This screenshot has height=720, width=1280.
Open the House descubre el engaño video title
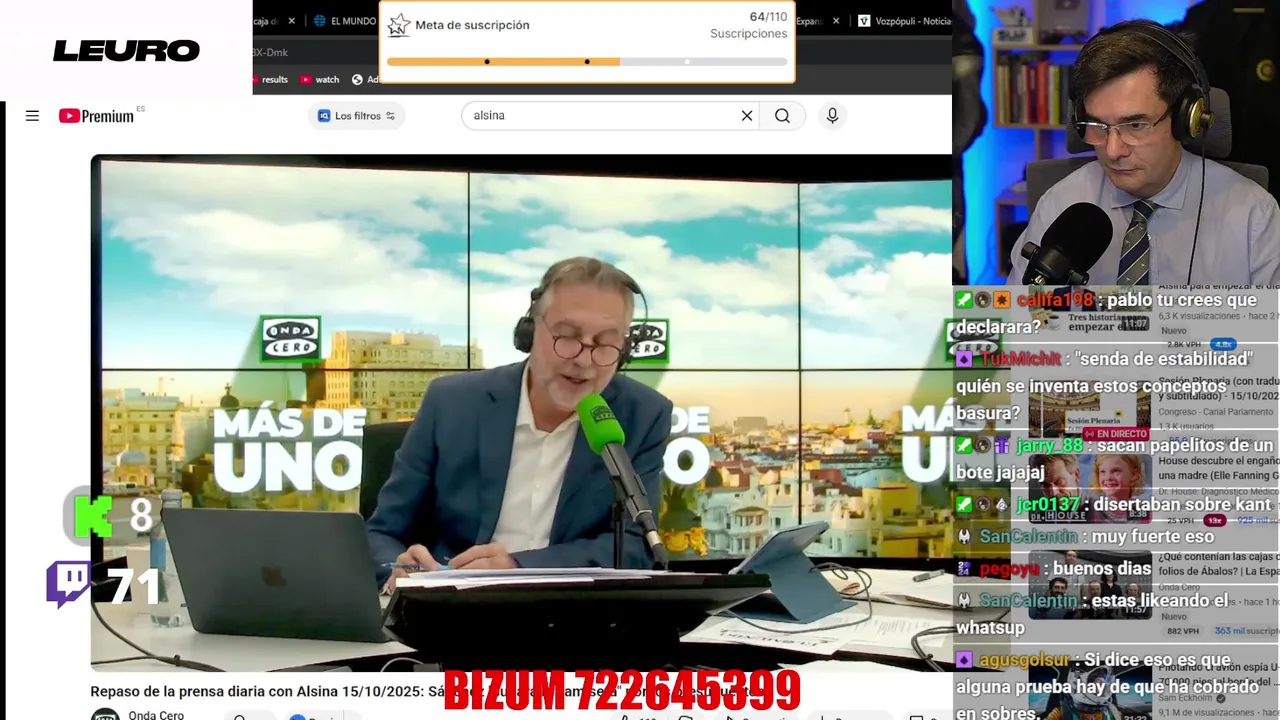point(1218,468)
